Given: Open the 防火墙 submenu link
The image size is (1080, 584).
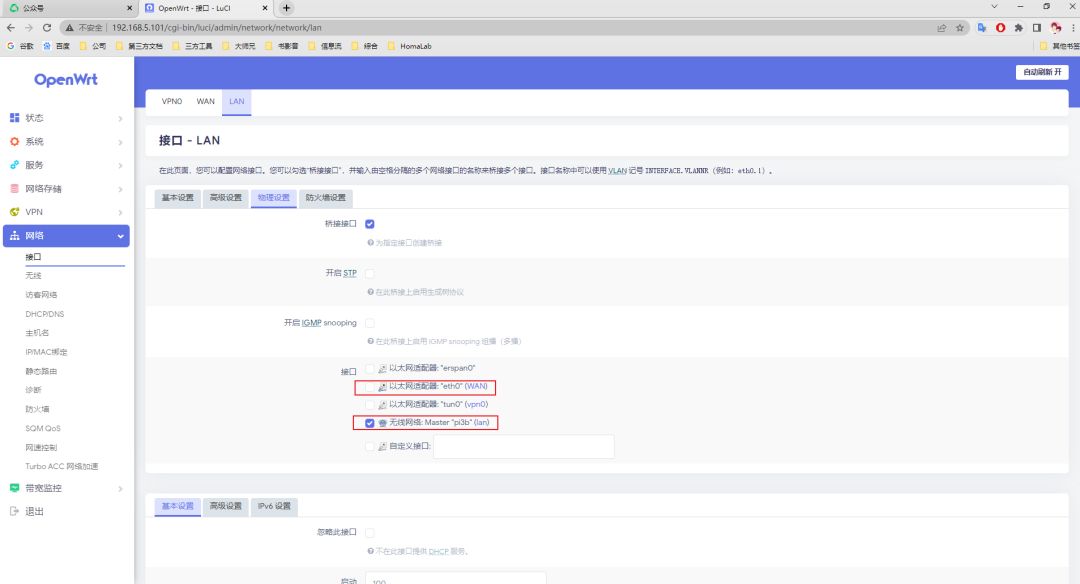Looking at the screenshot, I should [x=37, y=409].
